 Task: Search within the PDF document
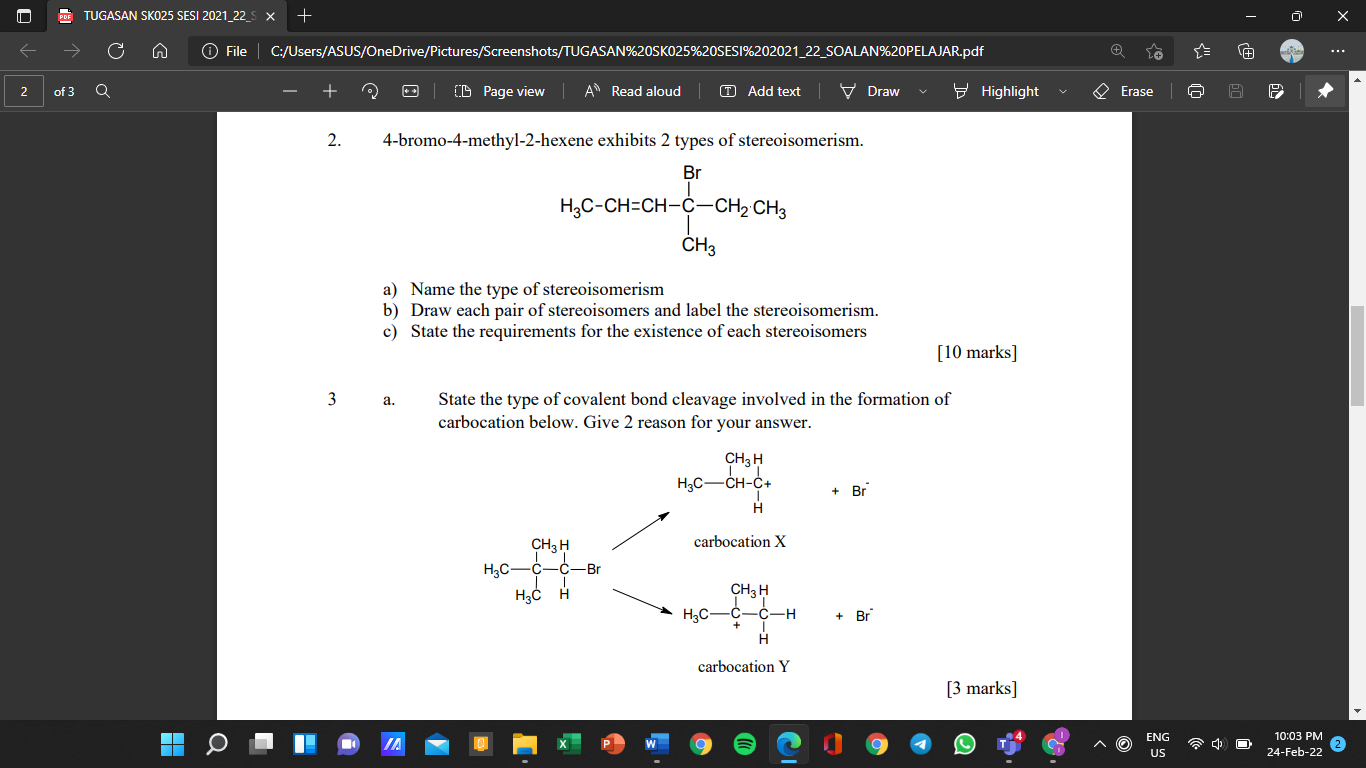(102, 91)
